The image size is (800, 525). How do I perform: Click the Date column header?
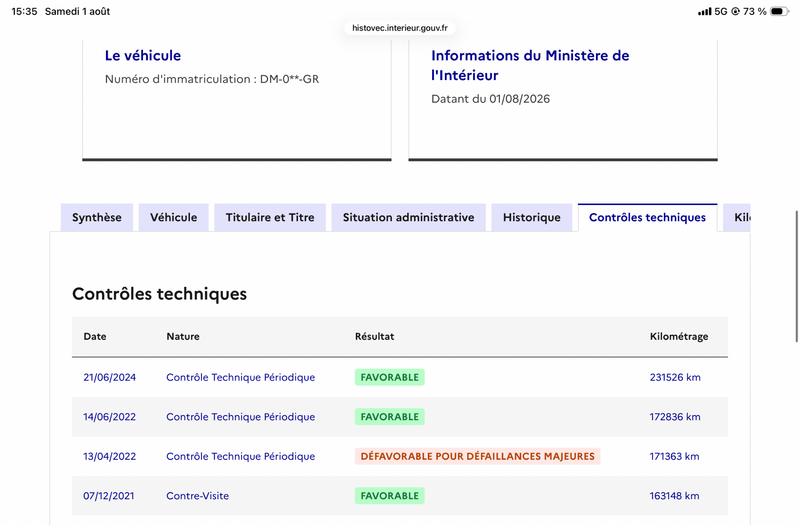tap(95, 336)
